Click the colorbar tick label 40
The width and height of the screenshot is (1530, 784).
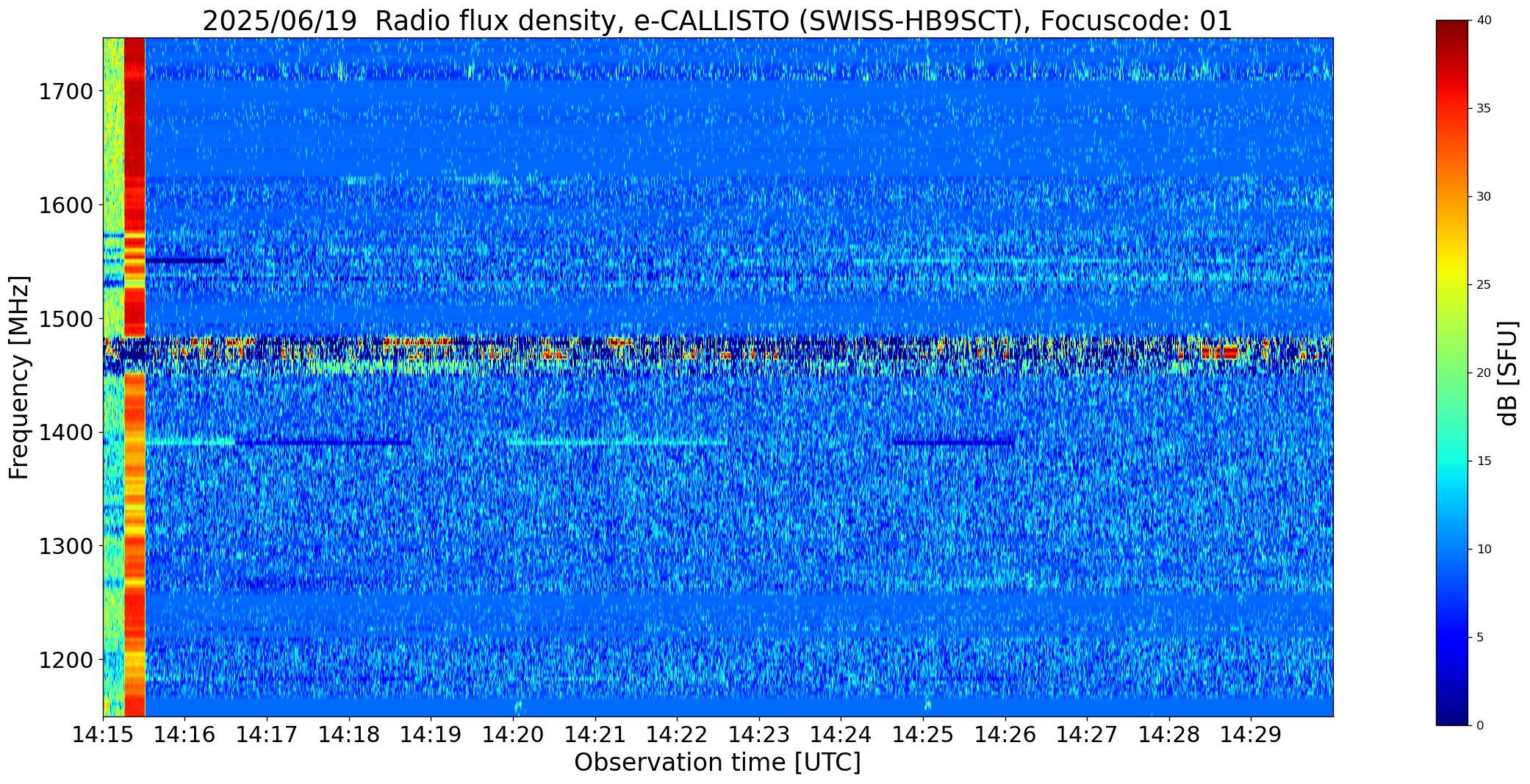click(1484, 21)
